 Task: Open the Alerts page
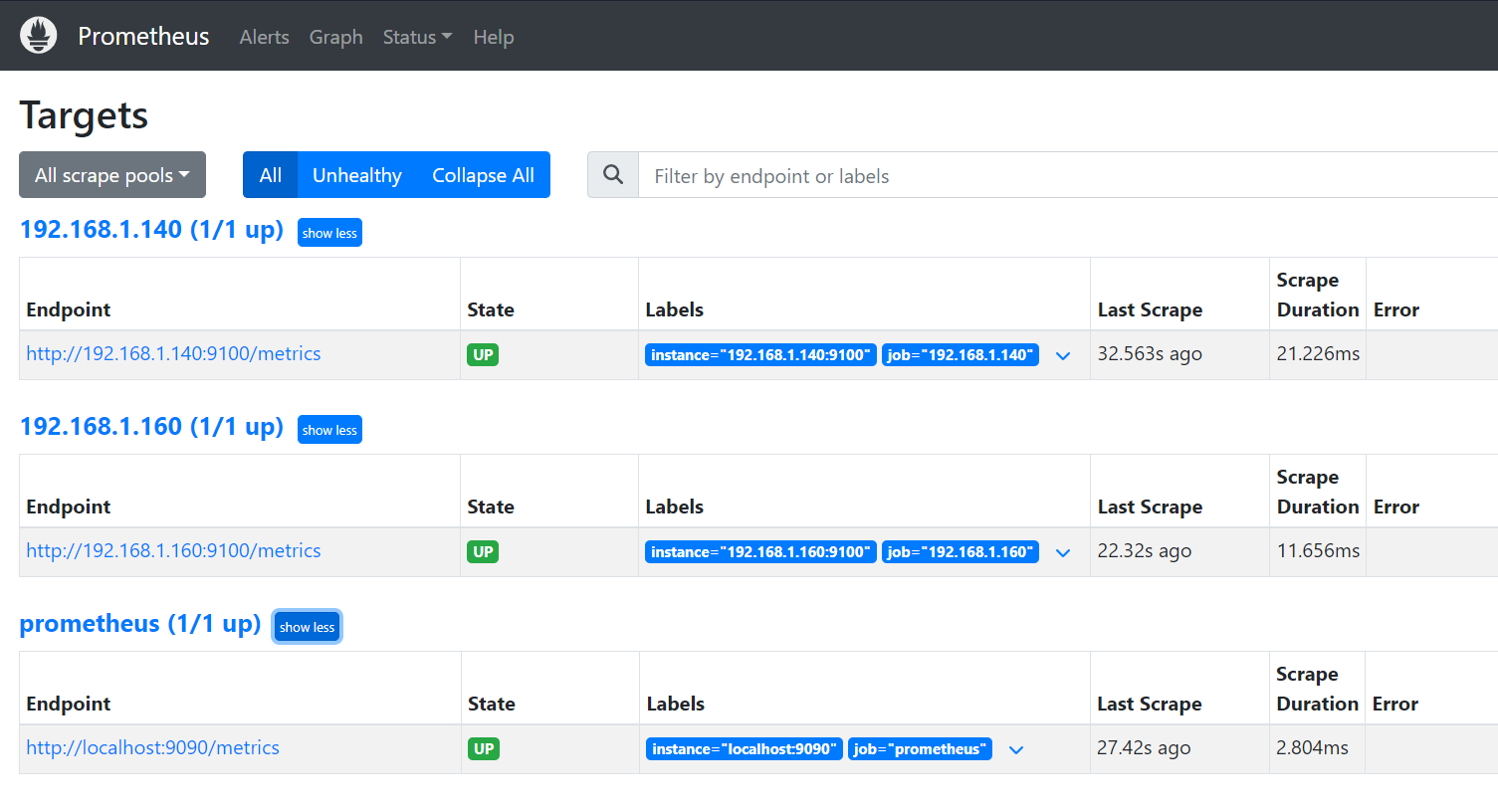point(265,37)
